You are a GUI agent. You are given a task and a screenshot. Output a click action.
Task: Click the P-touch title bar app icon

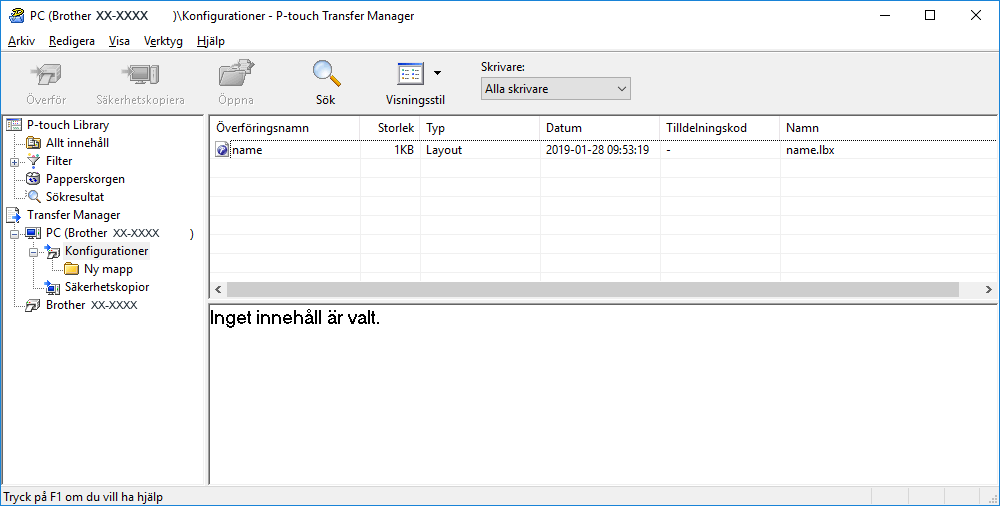(x=16, y=15)
